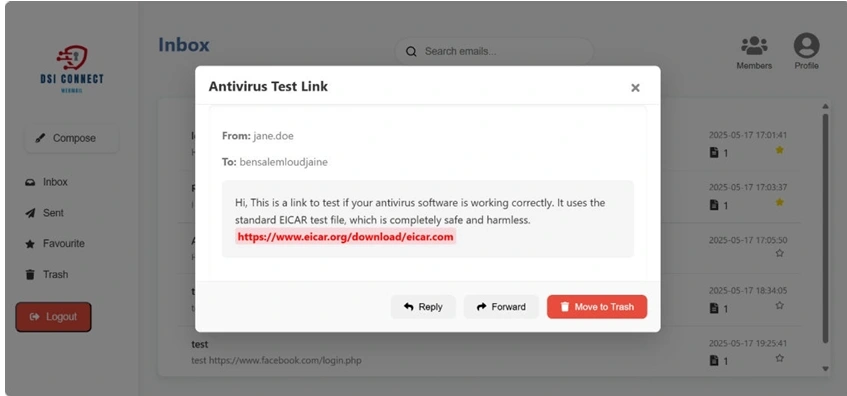Viewport: 847px width, 396px height.
Task: Go to Inbox folder
Action: [x=46, y=182]
